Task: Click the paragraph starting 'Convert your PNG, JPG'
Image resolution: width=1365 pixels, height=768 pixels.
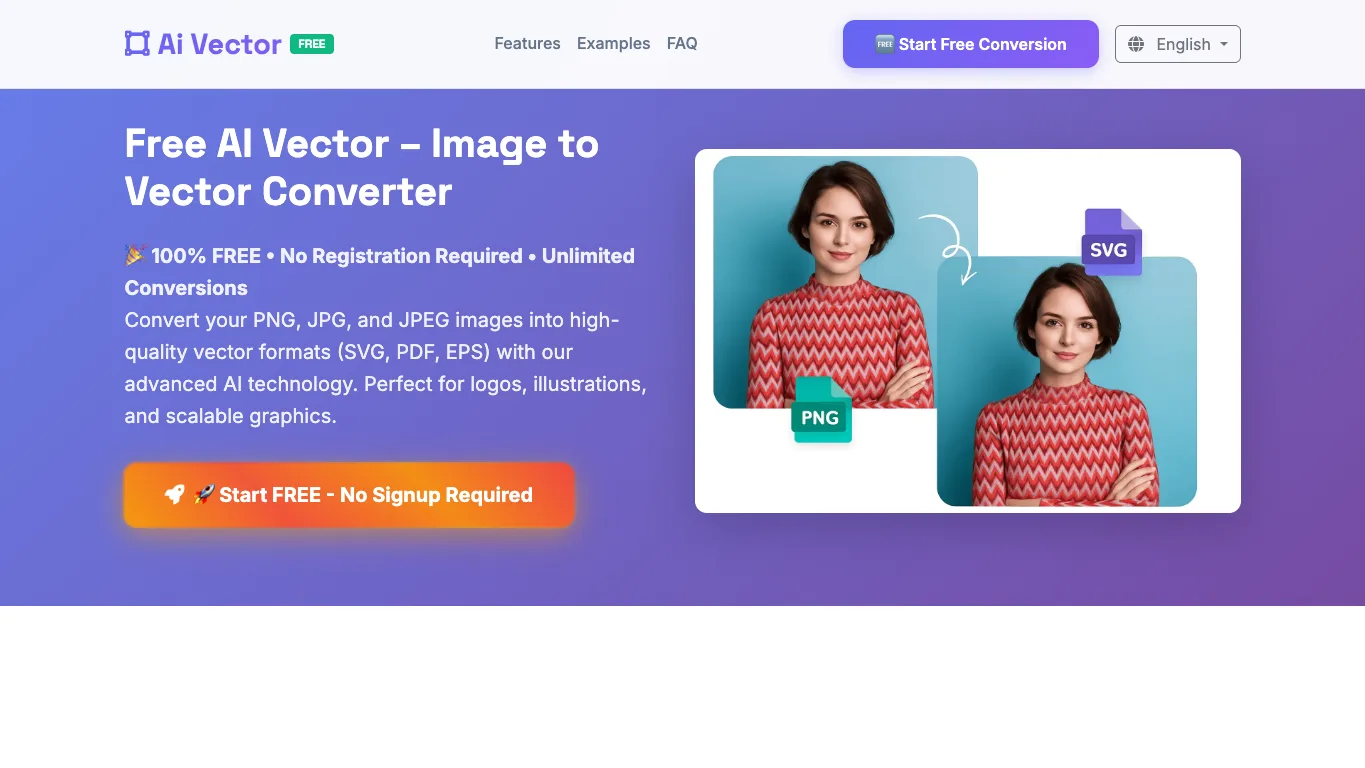Action: (x=386, y=368)
